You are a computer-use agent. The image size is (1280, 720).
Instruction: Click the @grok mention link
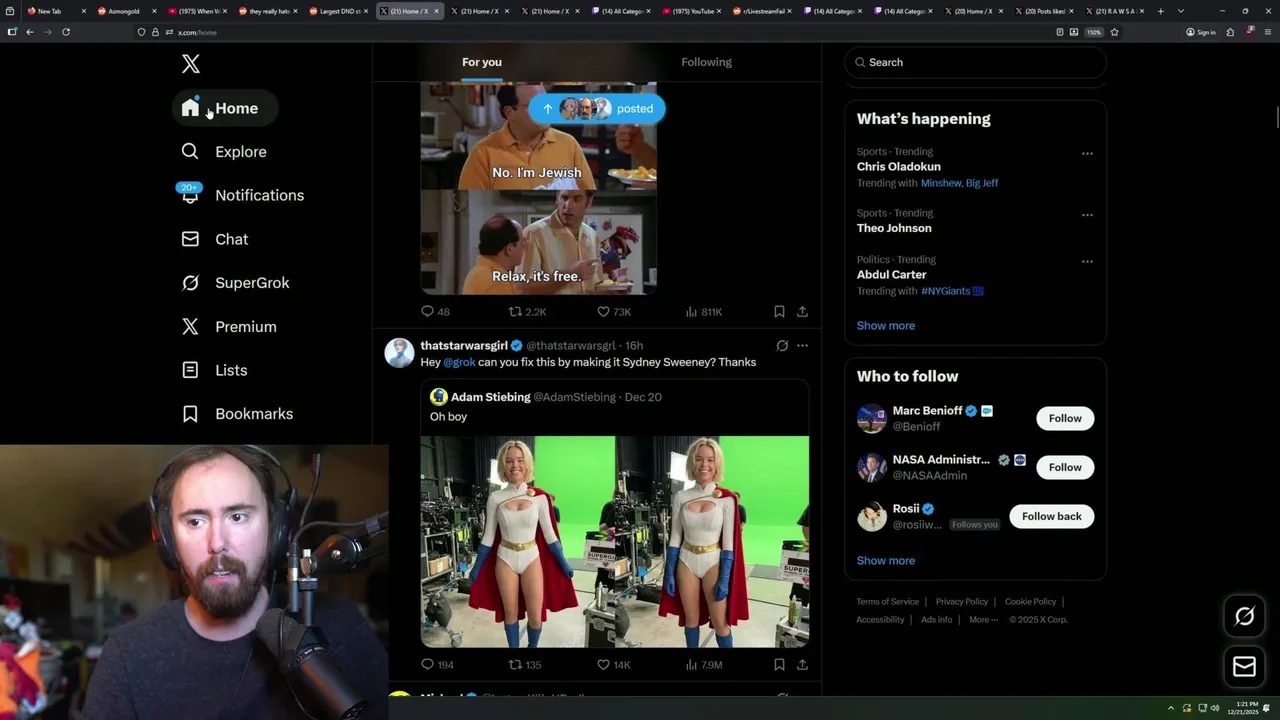pos(459,362)
